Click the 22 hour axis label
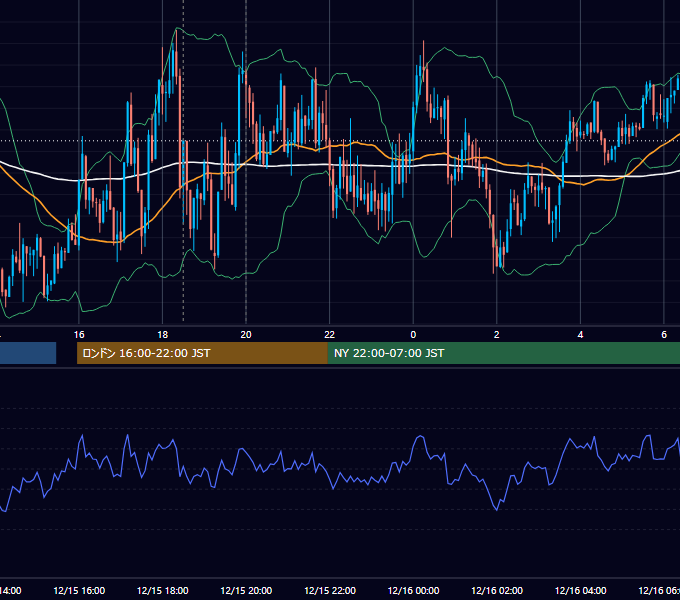This screenshot has height=600, width=680. (330, 335)
